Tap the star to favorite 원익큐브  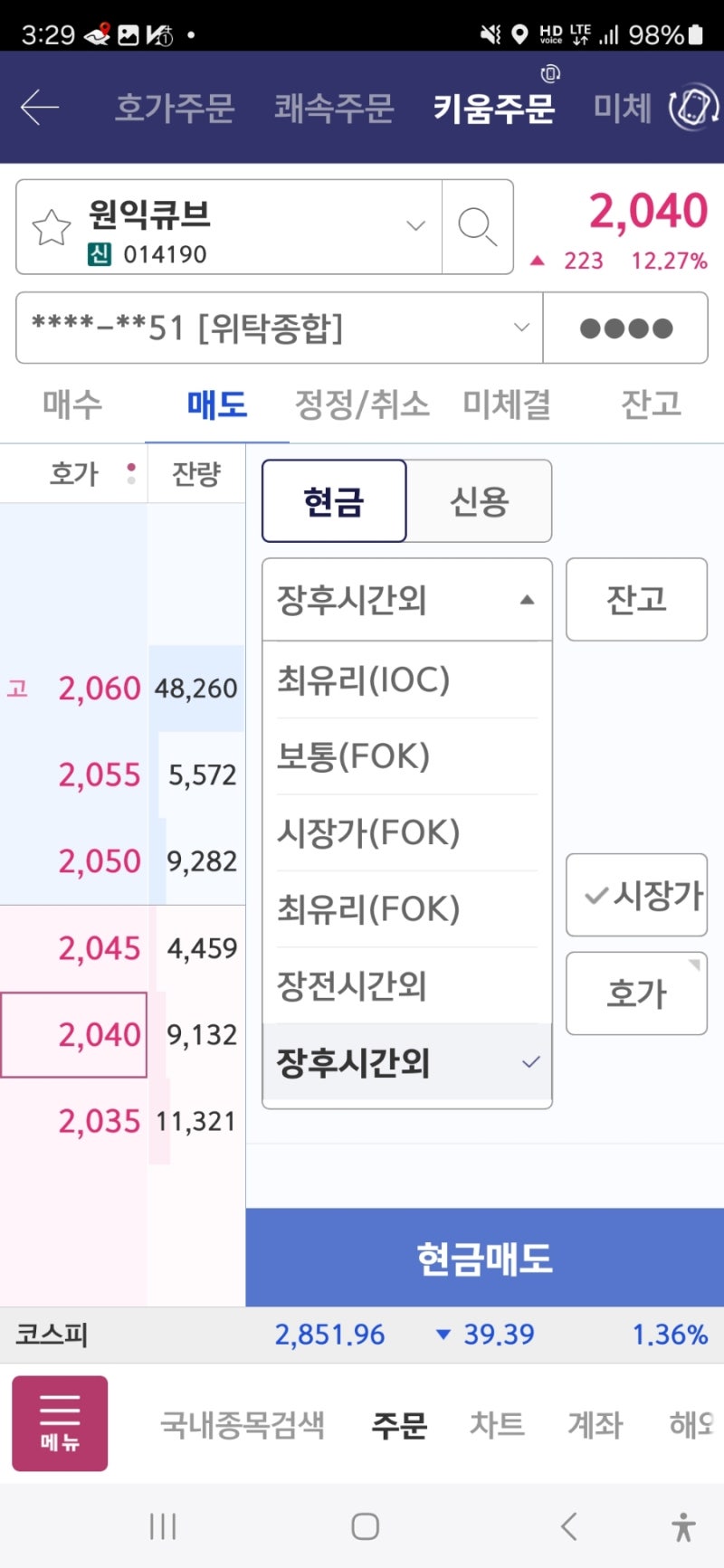point(50,226)
